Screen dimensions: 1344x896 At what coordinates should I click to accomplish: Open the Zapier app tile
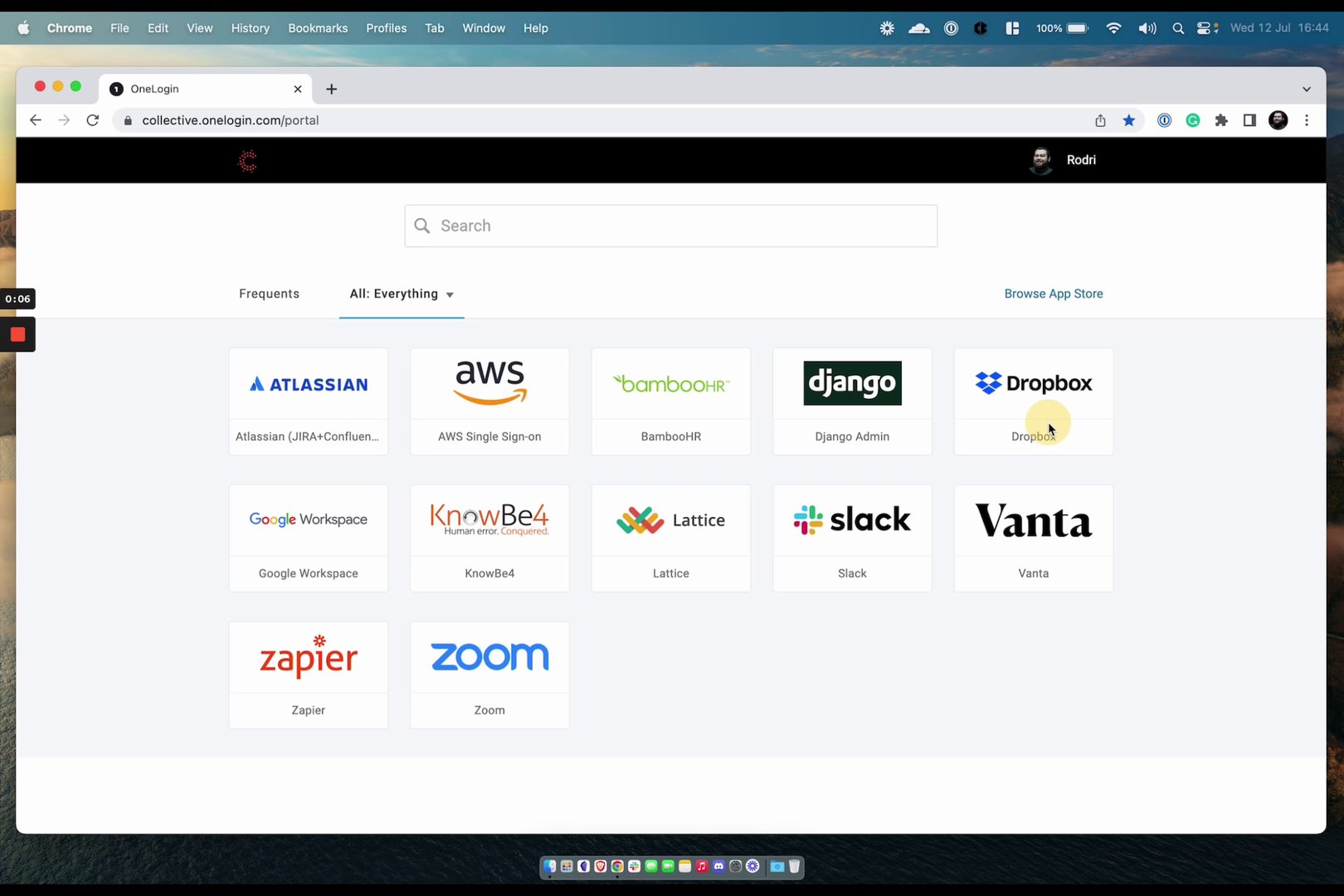point(309,675)
